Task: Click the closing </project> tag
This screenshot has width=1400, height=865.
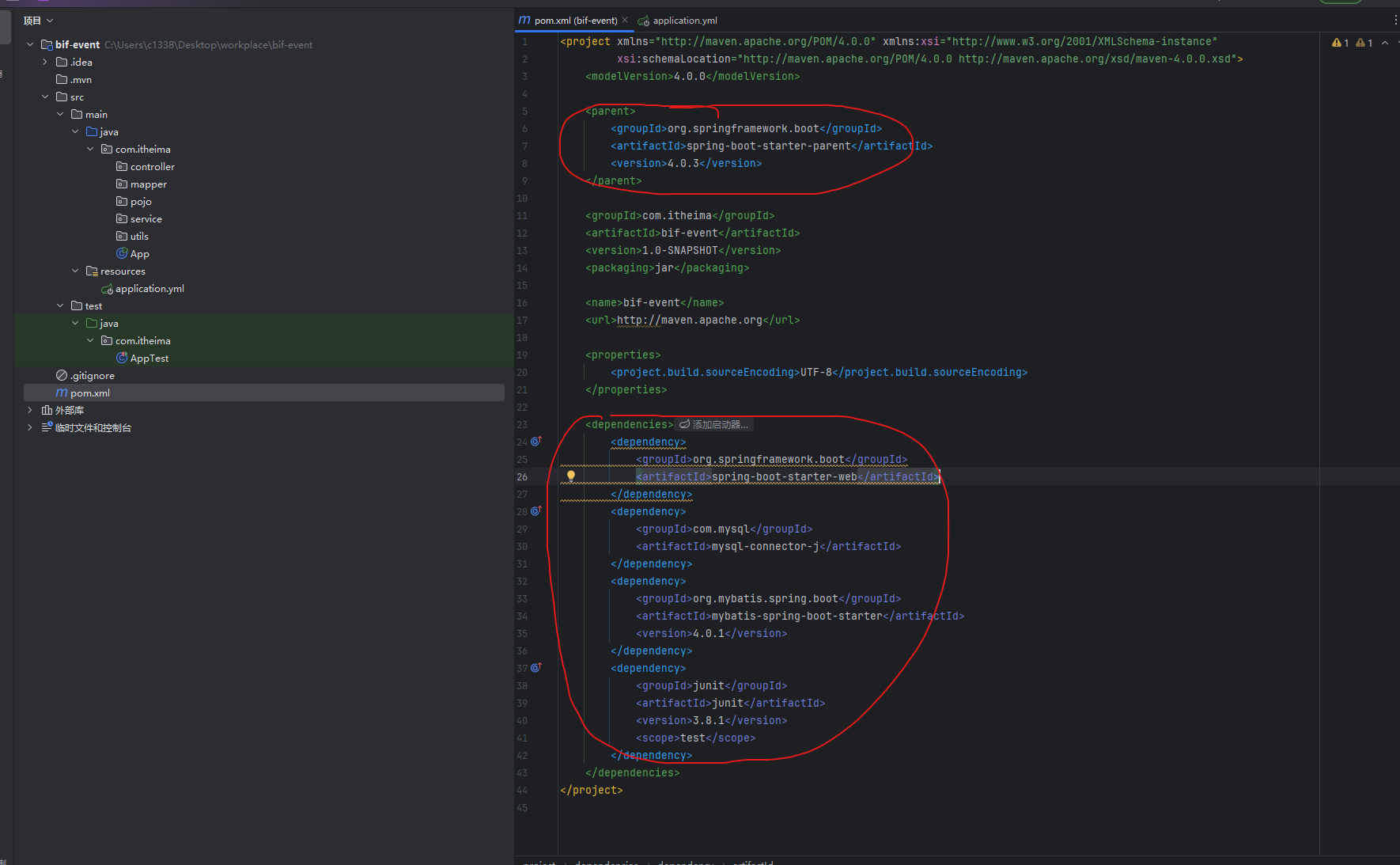Action: tap(592, 791)
